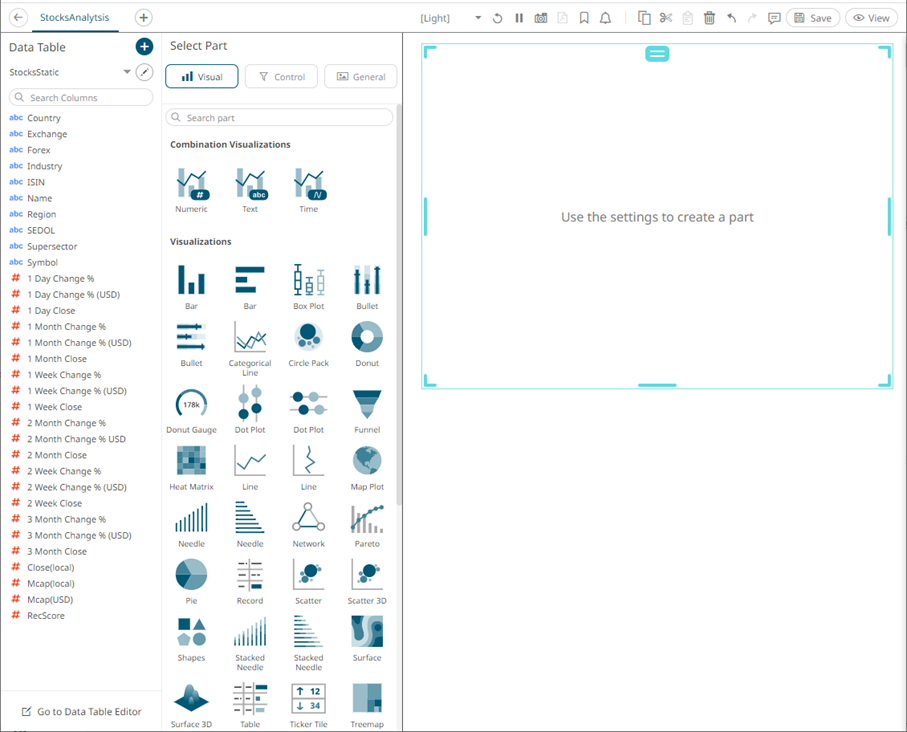This screenshot has width=907, height=732.
Task: Select the Treemap visualization
Action: tap(366, 702)
